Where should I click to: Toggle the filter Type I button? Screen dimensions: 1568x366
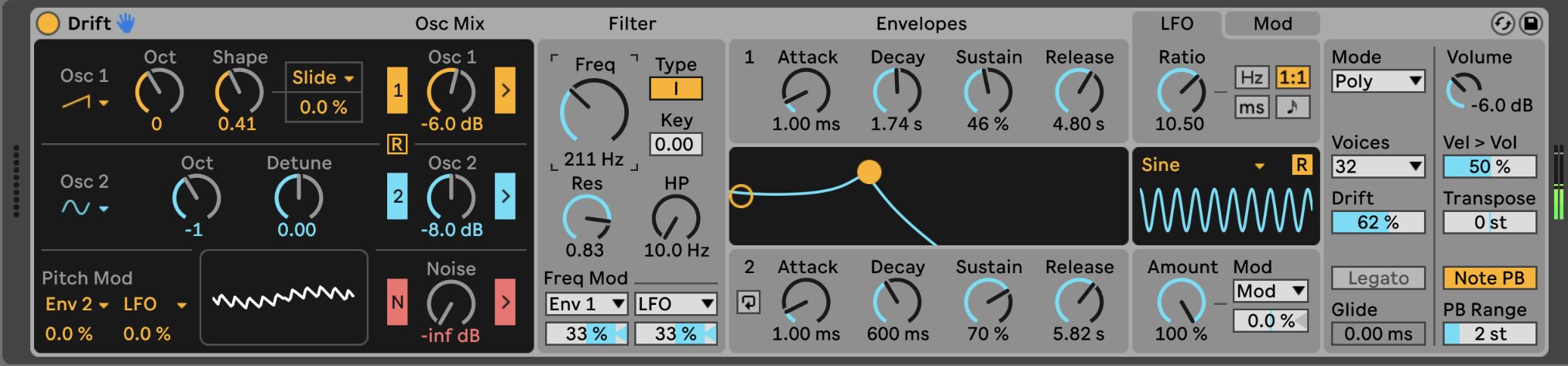675,88
